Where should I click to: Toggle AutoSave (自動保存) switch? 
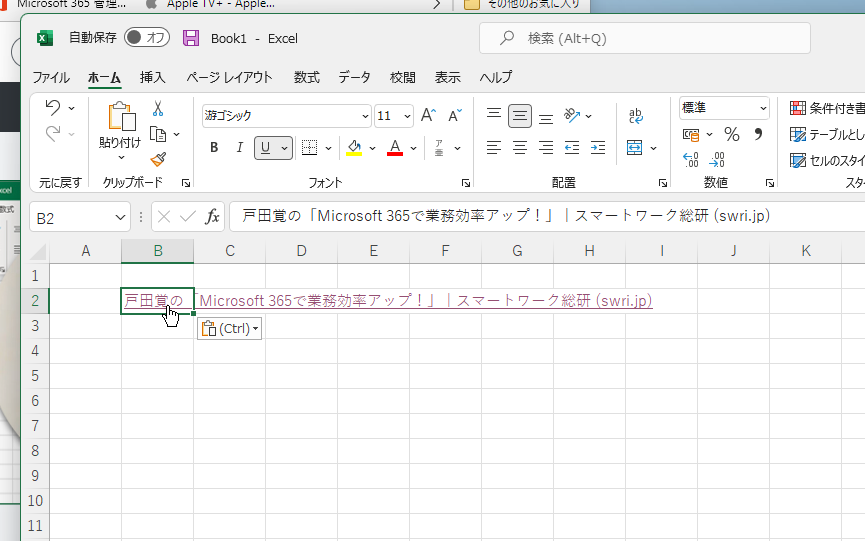(147, 38)
